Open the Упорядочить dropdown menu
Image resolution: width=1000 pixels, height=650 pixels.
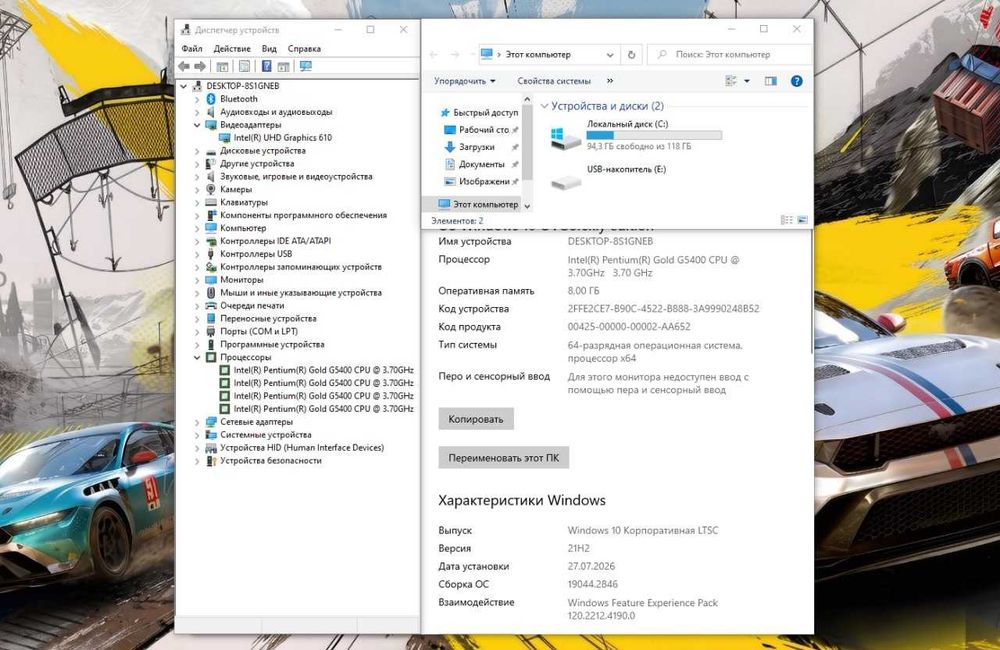click(x=464, y=81)
